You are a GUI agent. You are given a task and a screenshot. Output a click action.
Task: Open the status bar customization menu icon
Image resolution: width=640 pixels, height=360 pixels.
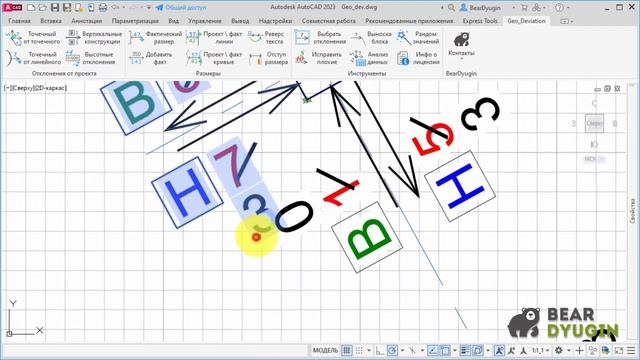pos(631,350)
